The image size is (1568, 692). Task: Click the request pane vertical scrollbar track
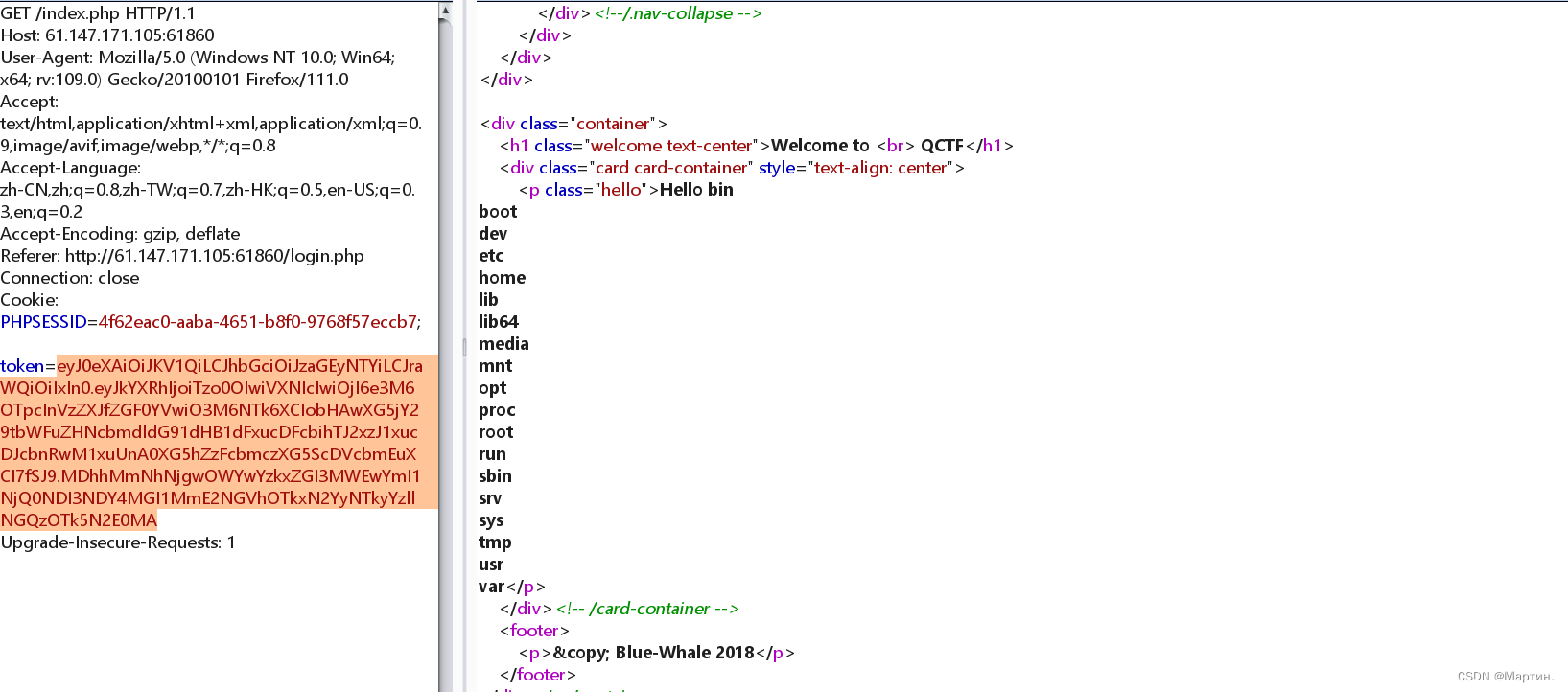445,355
